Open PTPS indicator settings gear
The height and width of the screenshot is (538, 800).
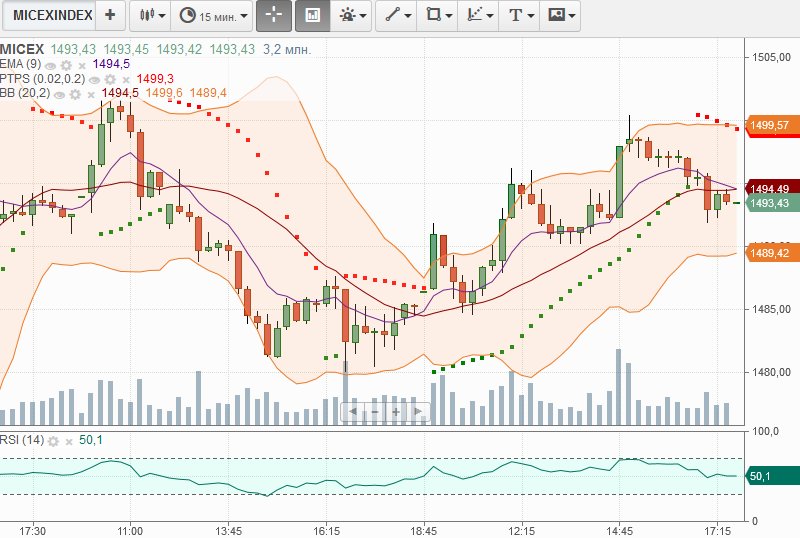point(112,79)
